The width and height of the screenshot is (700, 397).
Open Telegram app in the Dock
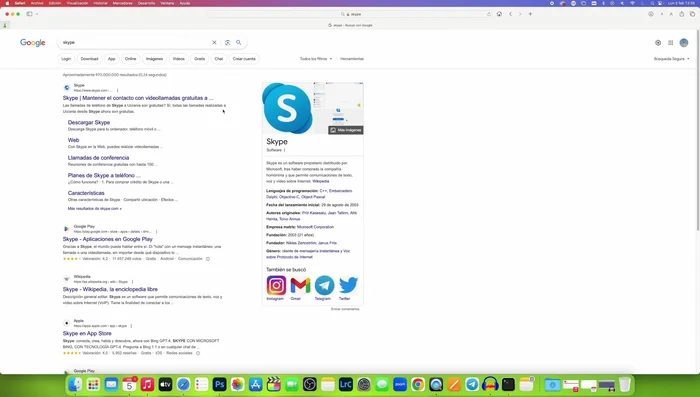(472, 384)
